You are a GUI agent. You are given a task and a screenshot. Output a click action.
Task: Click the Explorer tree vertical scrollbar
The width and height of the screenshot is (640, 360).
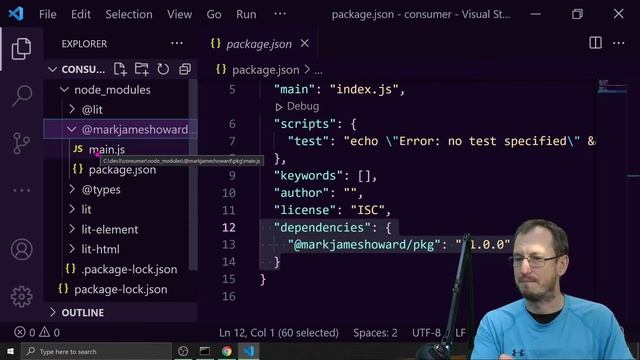(193, 176)
